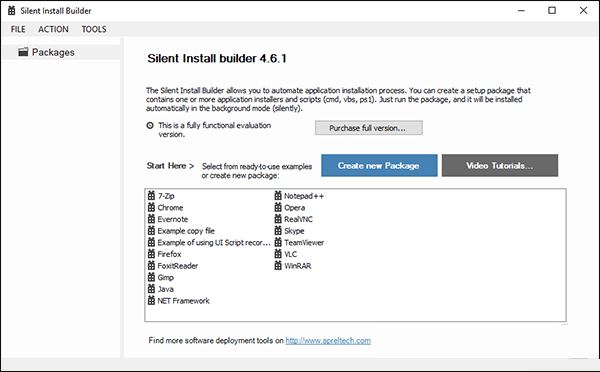Click the Silent Install Builder title bar icon
This screenshot has height=372, width=600.
tap(12, 10)
